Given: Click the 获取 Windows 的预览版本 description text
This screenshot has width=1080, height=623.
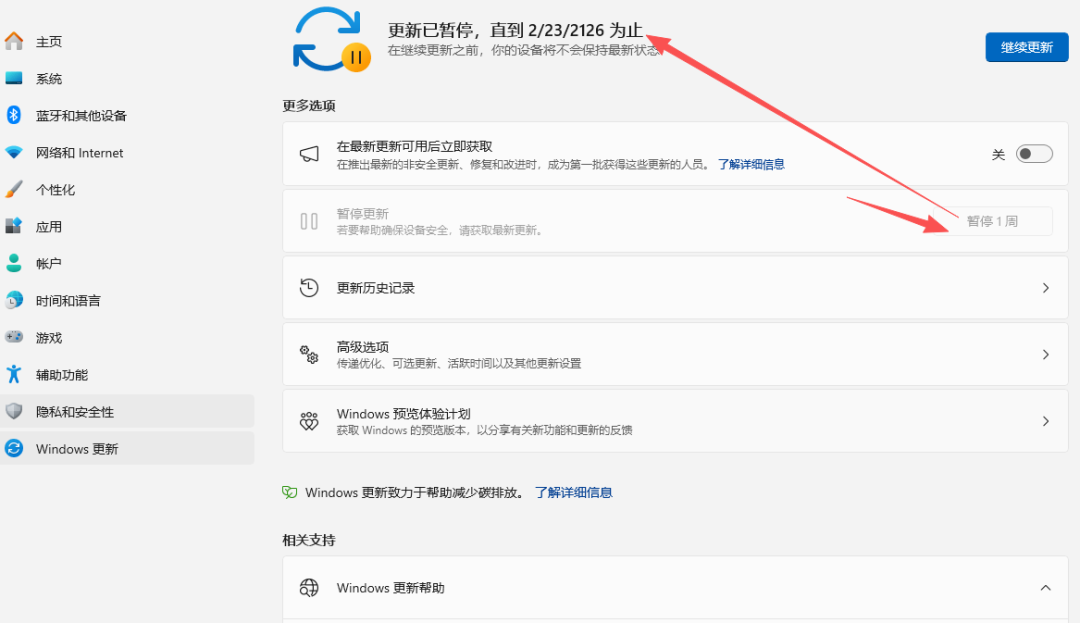Looking at the screenshot, I should [x=484, y=430].
